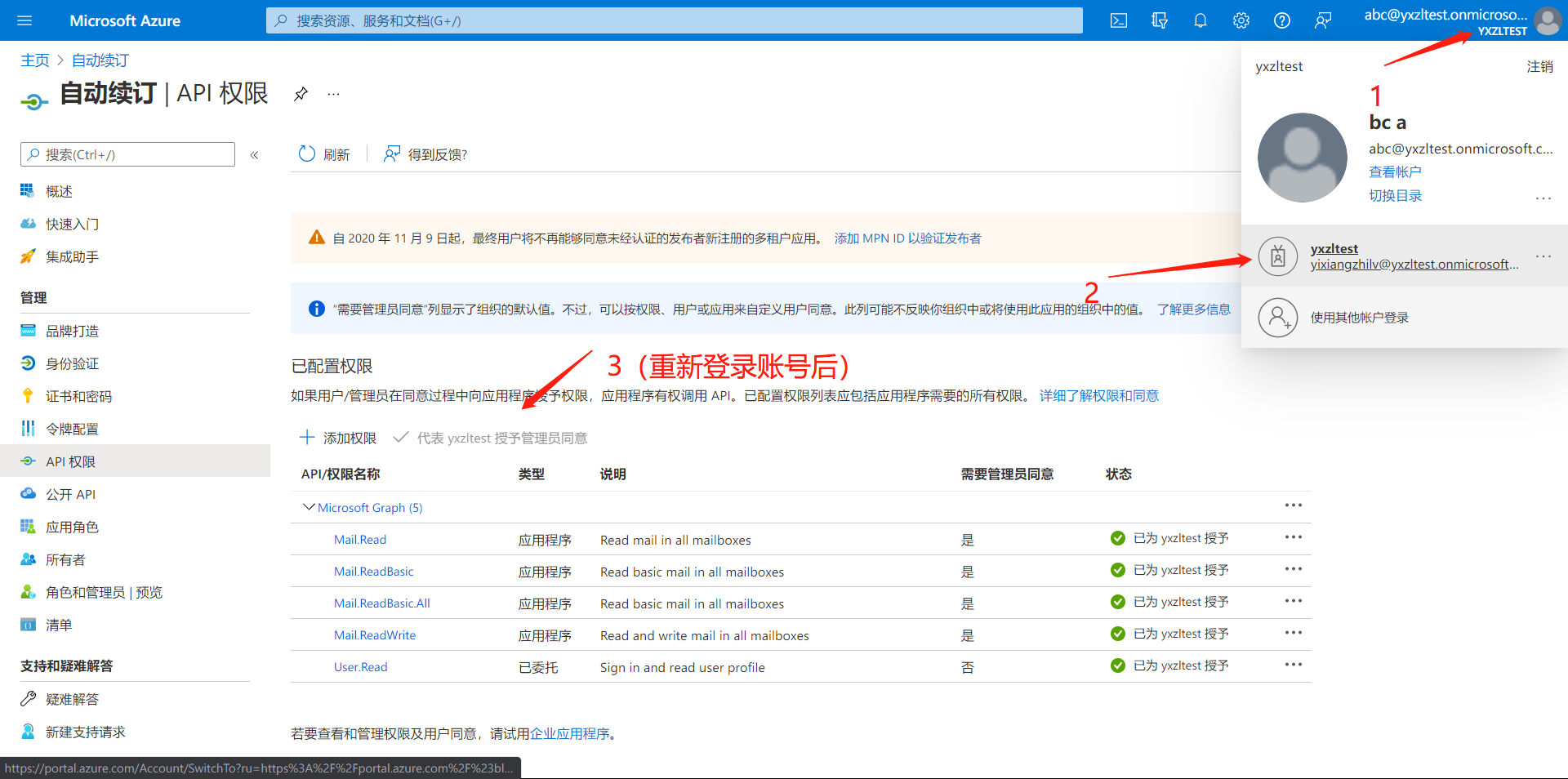Open the Cloud Shell icon in header
The image size is (1568, 779).
pyautogui.click(x=1119, y=20)
